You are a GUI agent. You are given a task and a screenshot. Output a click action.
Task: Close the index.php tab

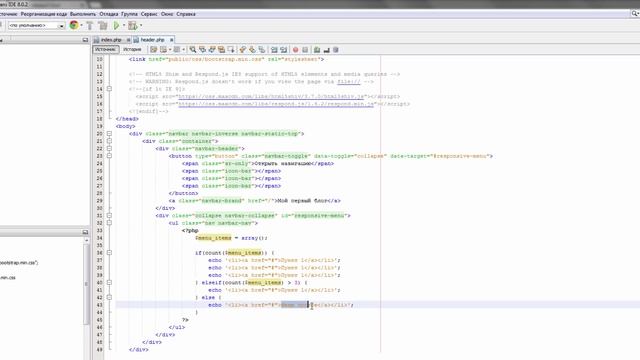pos(128,40)
